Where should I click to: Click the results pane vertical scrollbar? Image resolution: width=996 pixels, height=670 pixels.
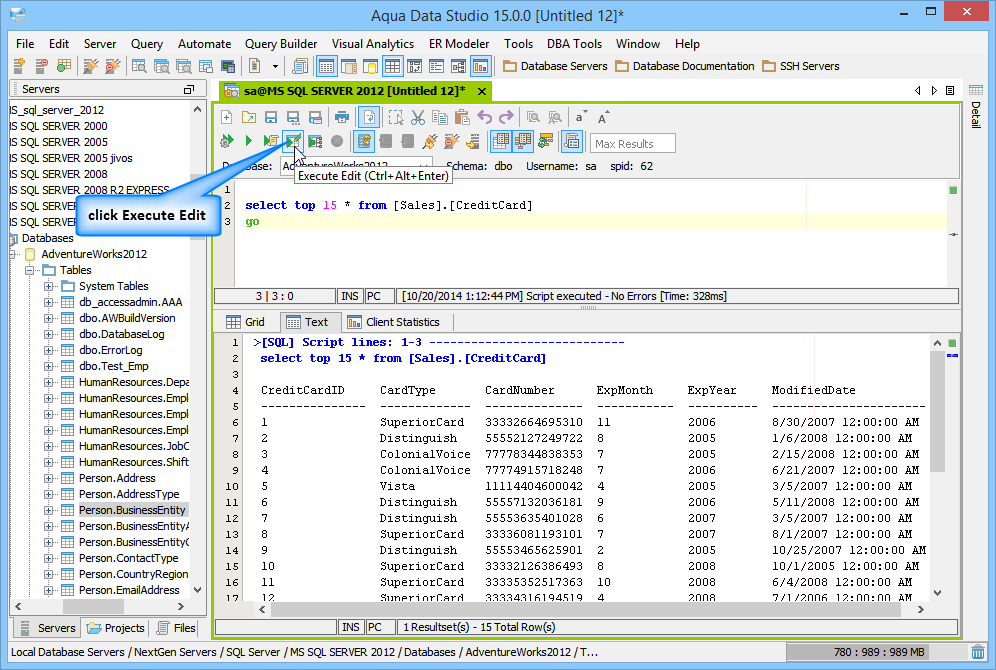pyautogui.click(x=937, y=412)
